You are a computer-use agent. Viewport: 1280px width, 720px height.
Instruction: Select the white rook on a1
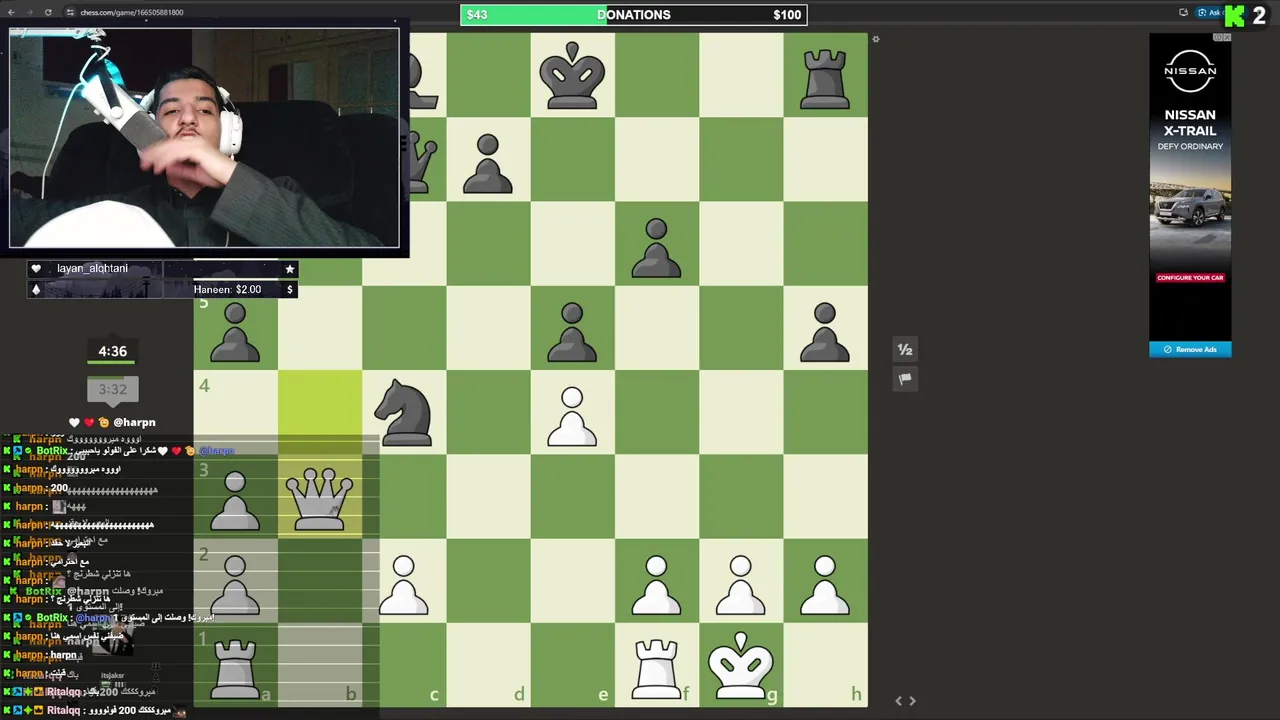click(x=235, y=668)
